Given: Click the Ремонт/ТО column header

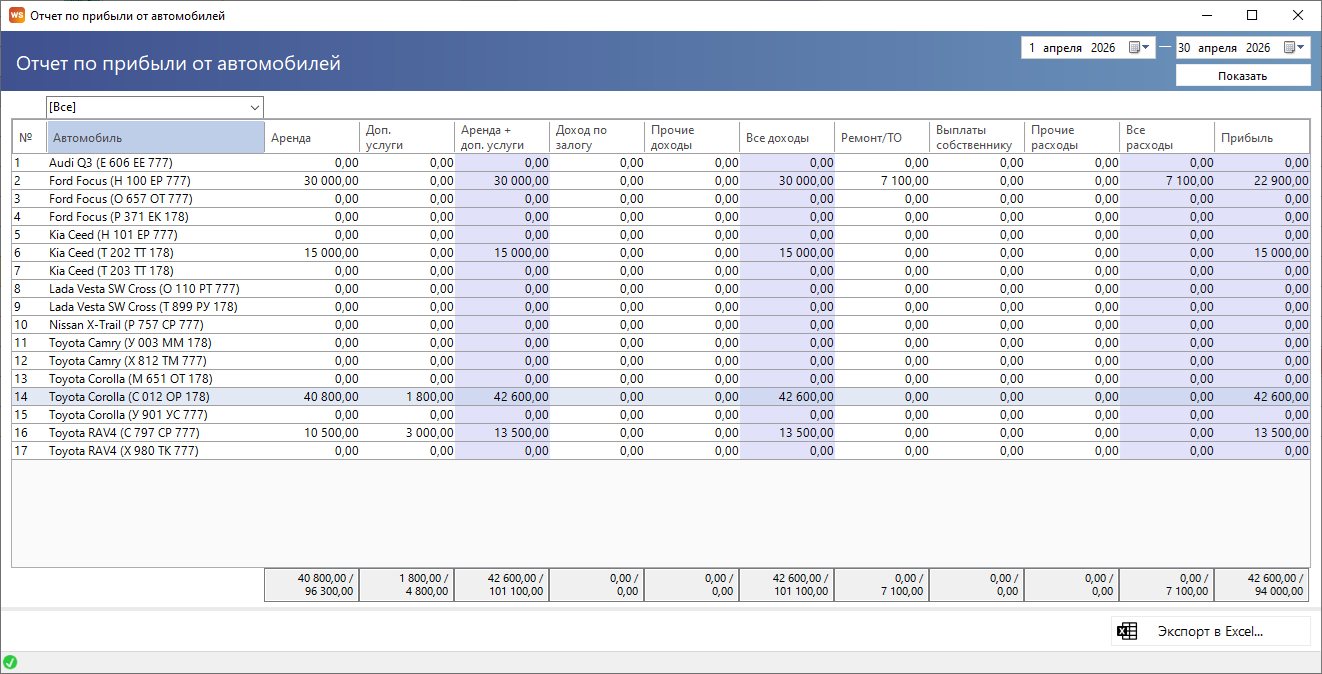Looking at the screenshot, I should 882,138.
